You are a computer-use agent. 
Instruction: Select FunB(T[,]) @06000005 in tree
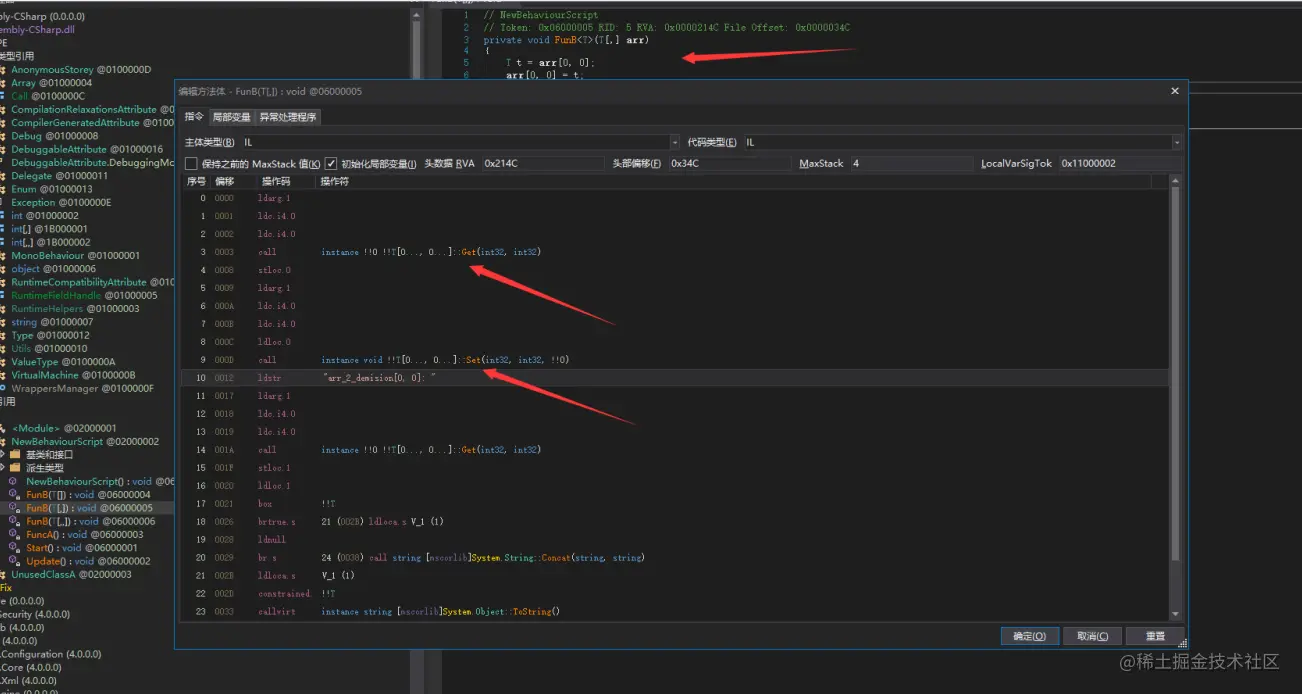click(x=89, y=508)
